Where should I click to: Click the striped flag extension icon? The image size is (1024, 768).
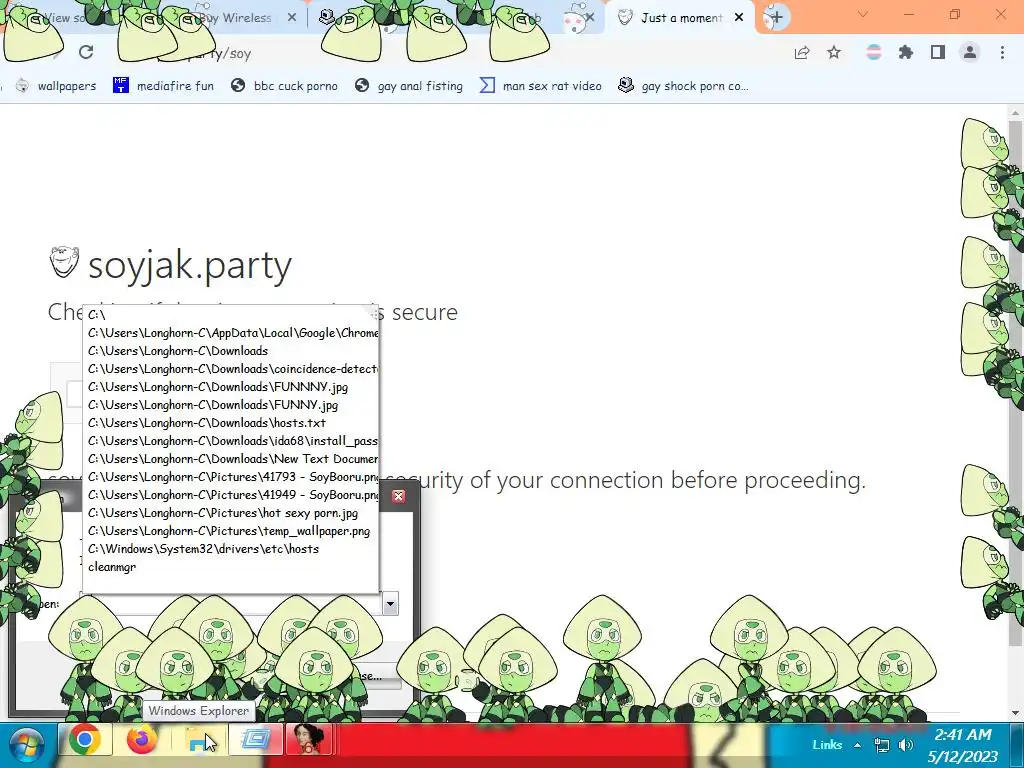tap(873, 52)
